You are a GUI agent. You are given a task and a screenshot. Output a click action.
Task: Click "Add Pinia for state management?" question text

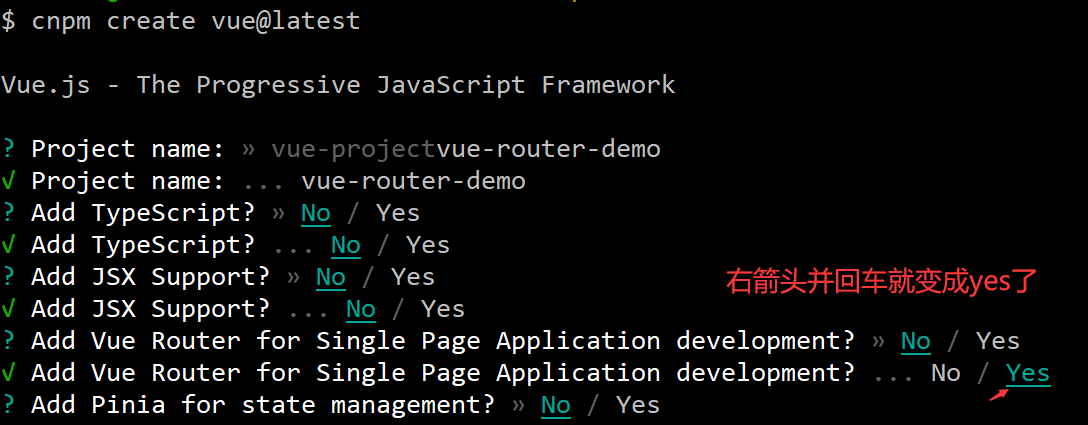point(263,405)
